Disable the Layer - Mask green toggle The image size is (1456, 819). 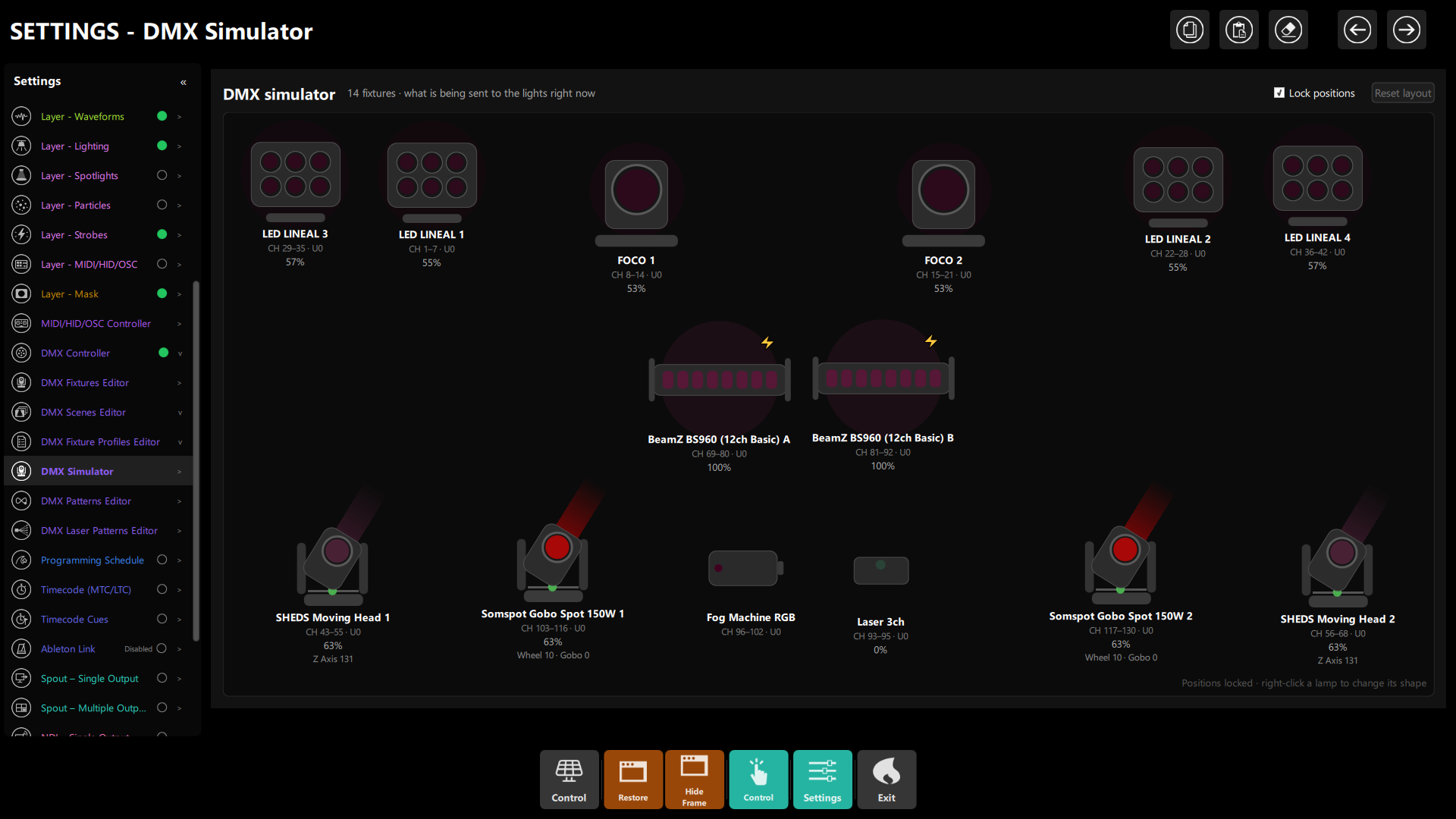(x=162, y=293)
